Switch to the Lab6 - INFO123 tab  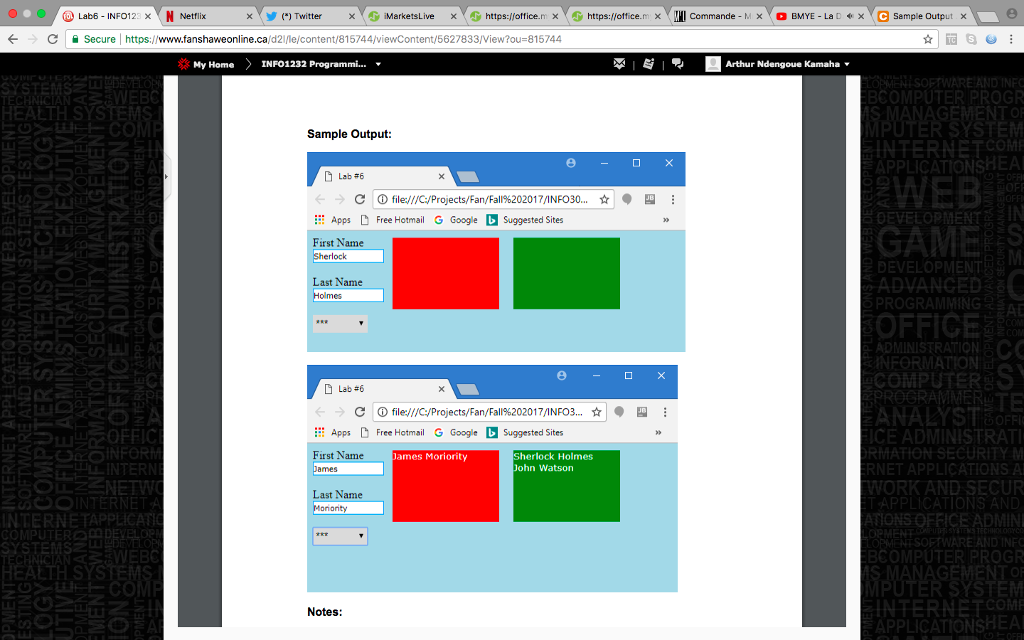click(x=108, y=16)
